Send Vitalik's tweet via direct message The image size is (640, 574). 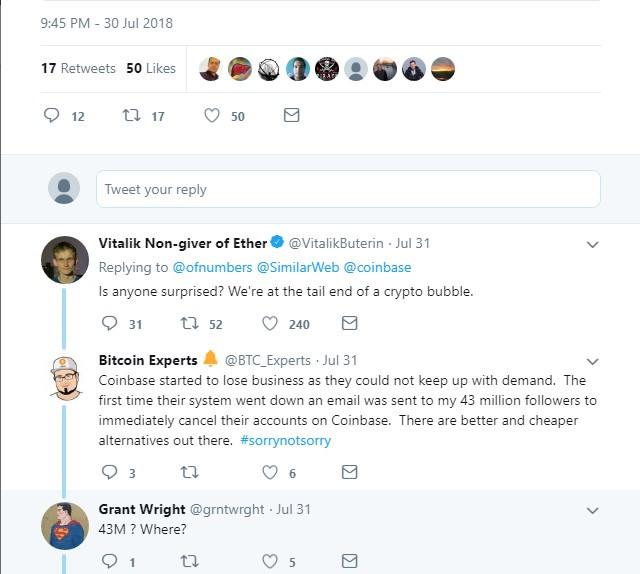coord(349,323)
